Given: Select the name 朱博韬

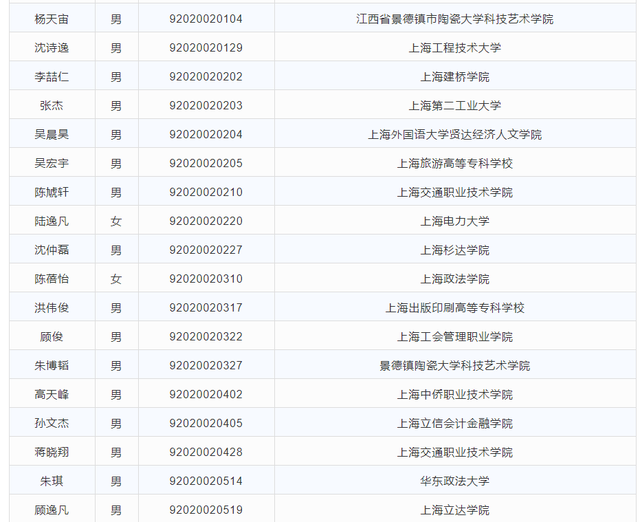Looking at the screenshot, I should pyautogui.click(x=51, y=366).
